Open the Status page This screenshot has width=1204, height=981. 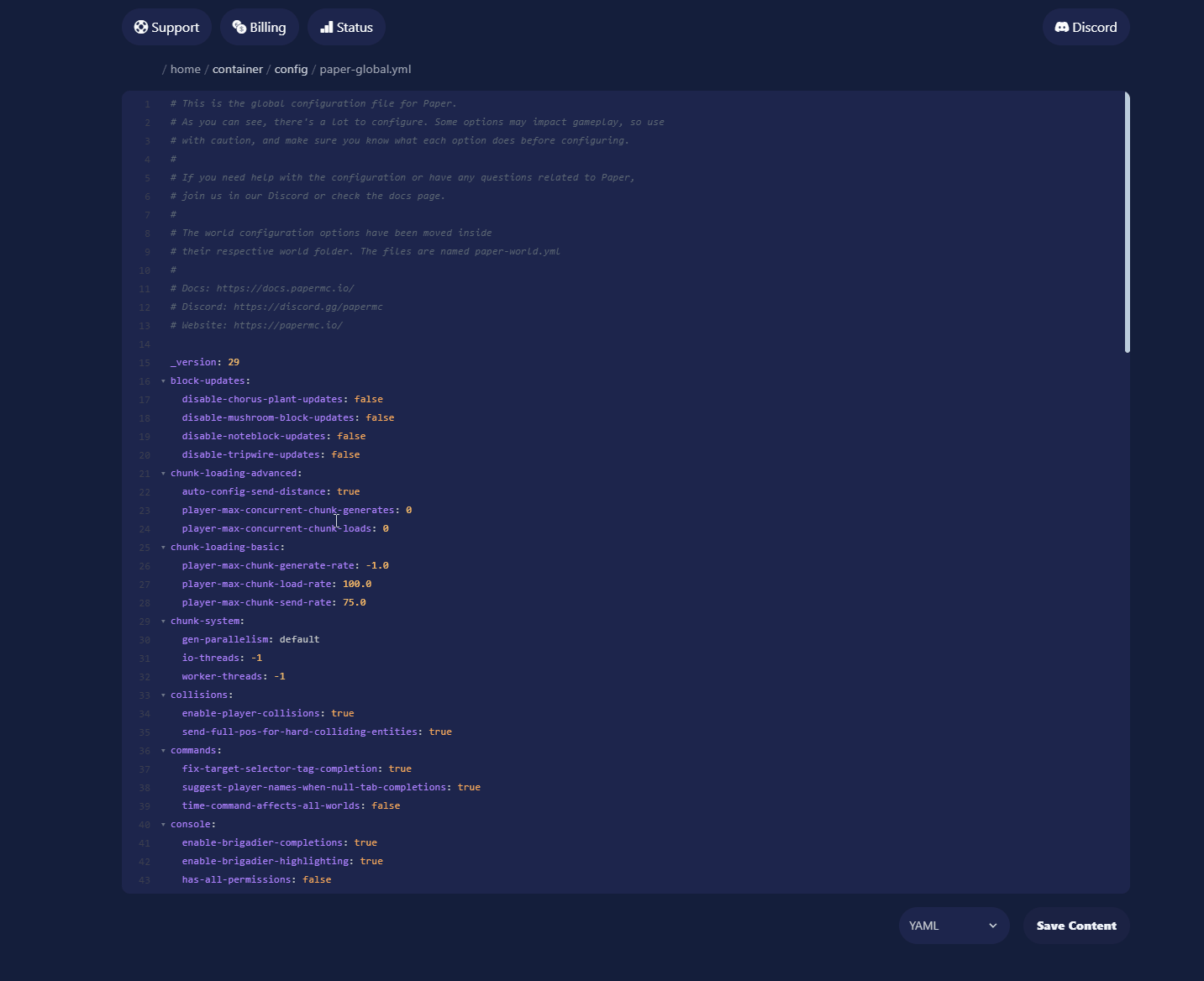click(354, 27)
